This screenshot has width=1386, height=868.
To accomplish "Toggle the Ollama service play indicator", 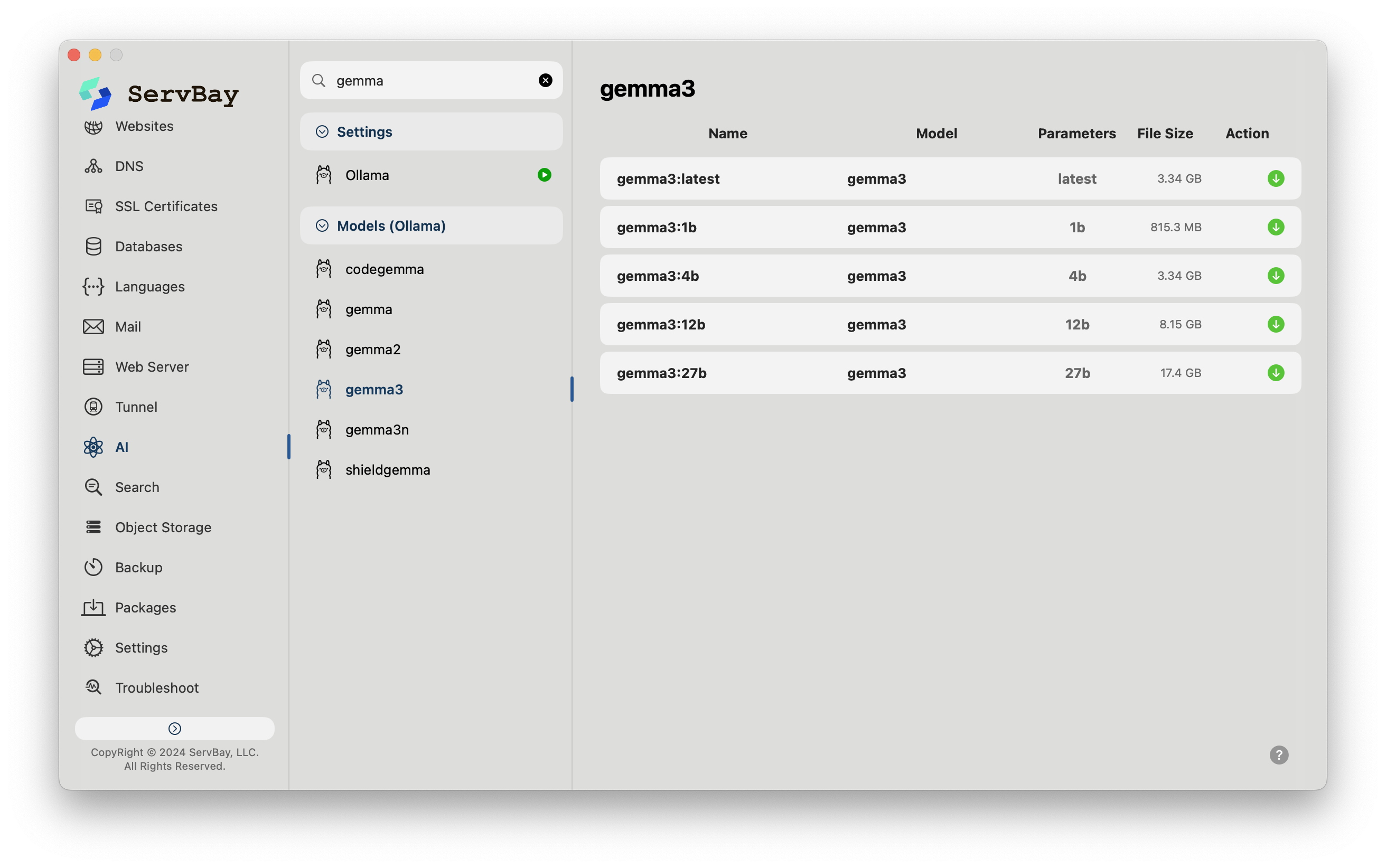I will [x=544, y=175].
